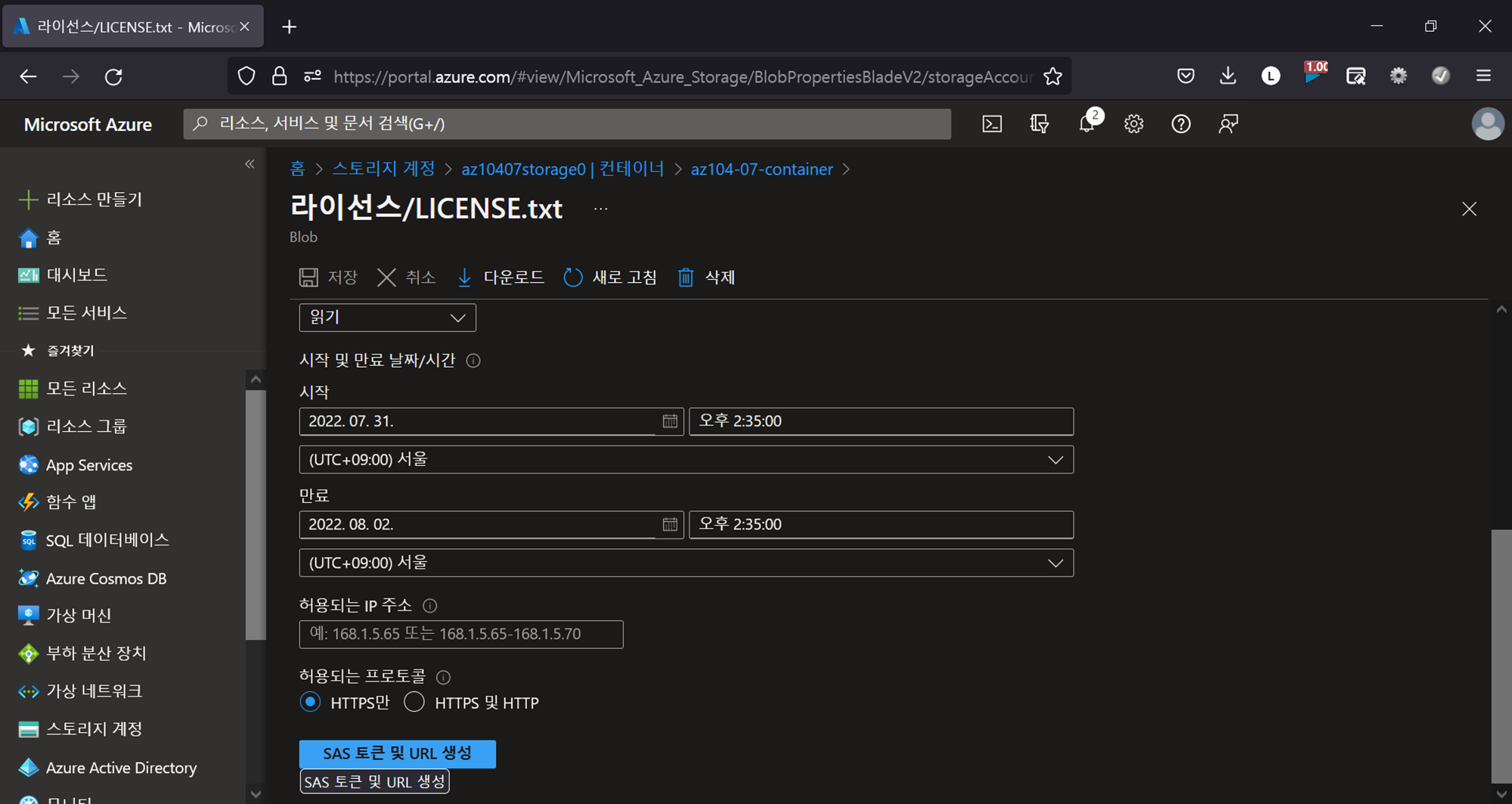Open new browser tab
Screen dimensions: 1512x804
coord(289,27)
